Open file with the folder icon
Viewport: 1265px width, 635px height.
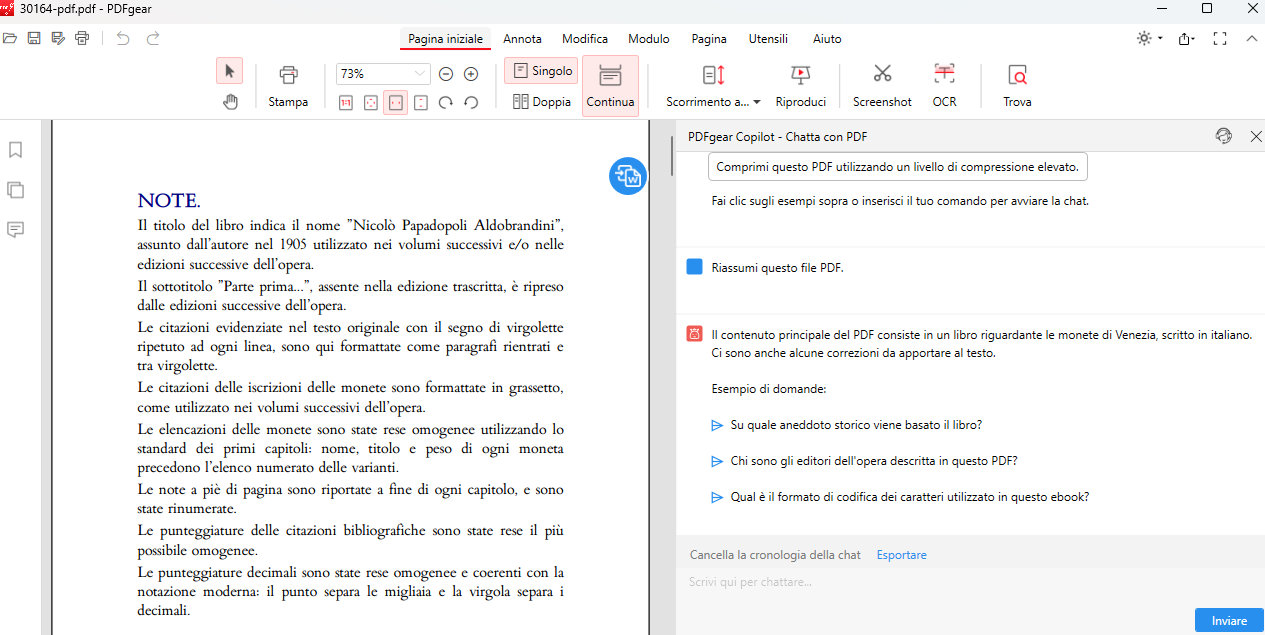tap(10, 39)
